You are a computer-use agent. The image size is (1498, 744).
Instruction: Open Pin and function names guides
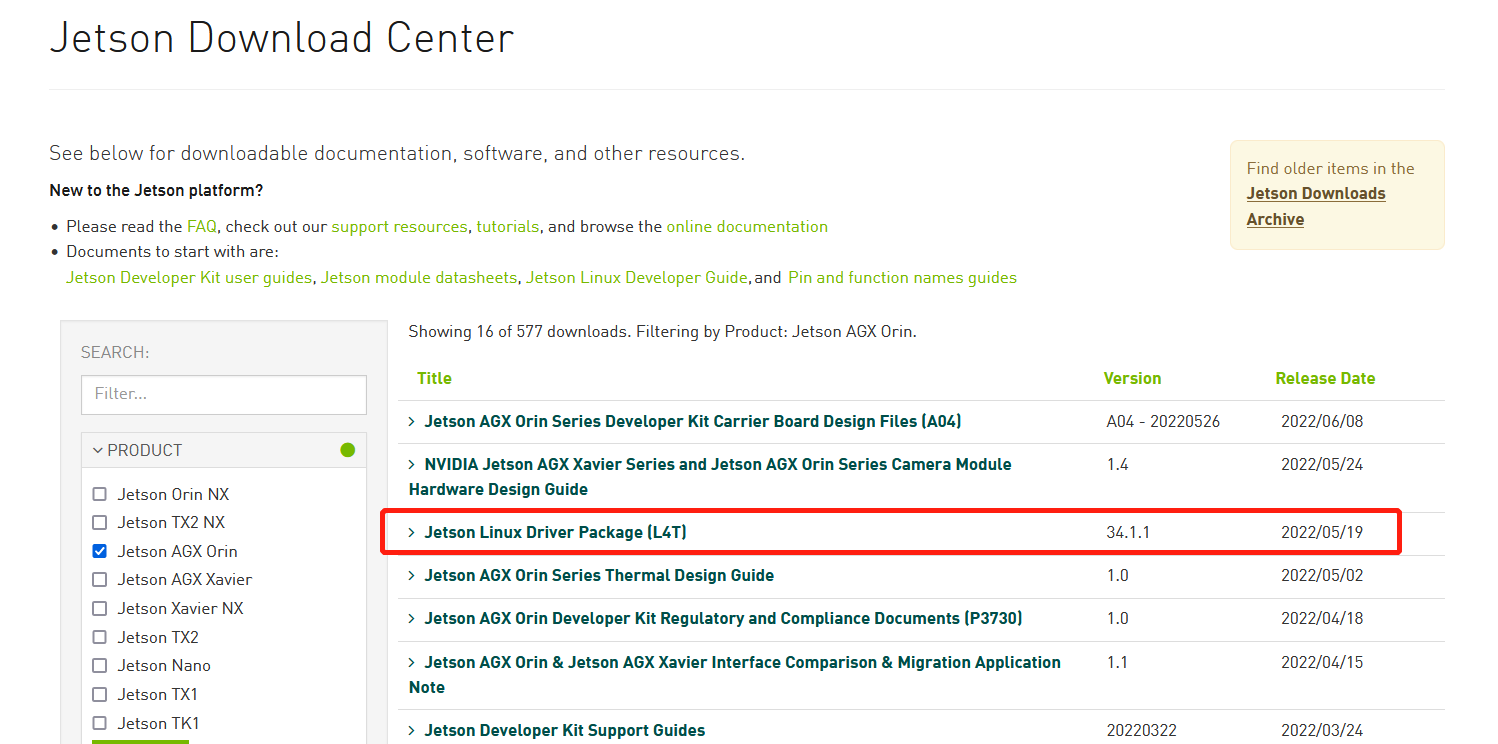[x=902, y=278]
